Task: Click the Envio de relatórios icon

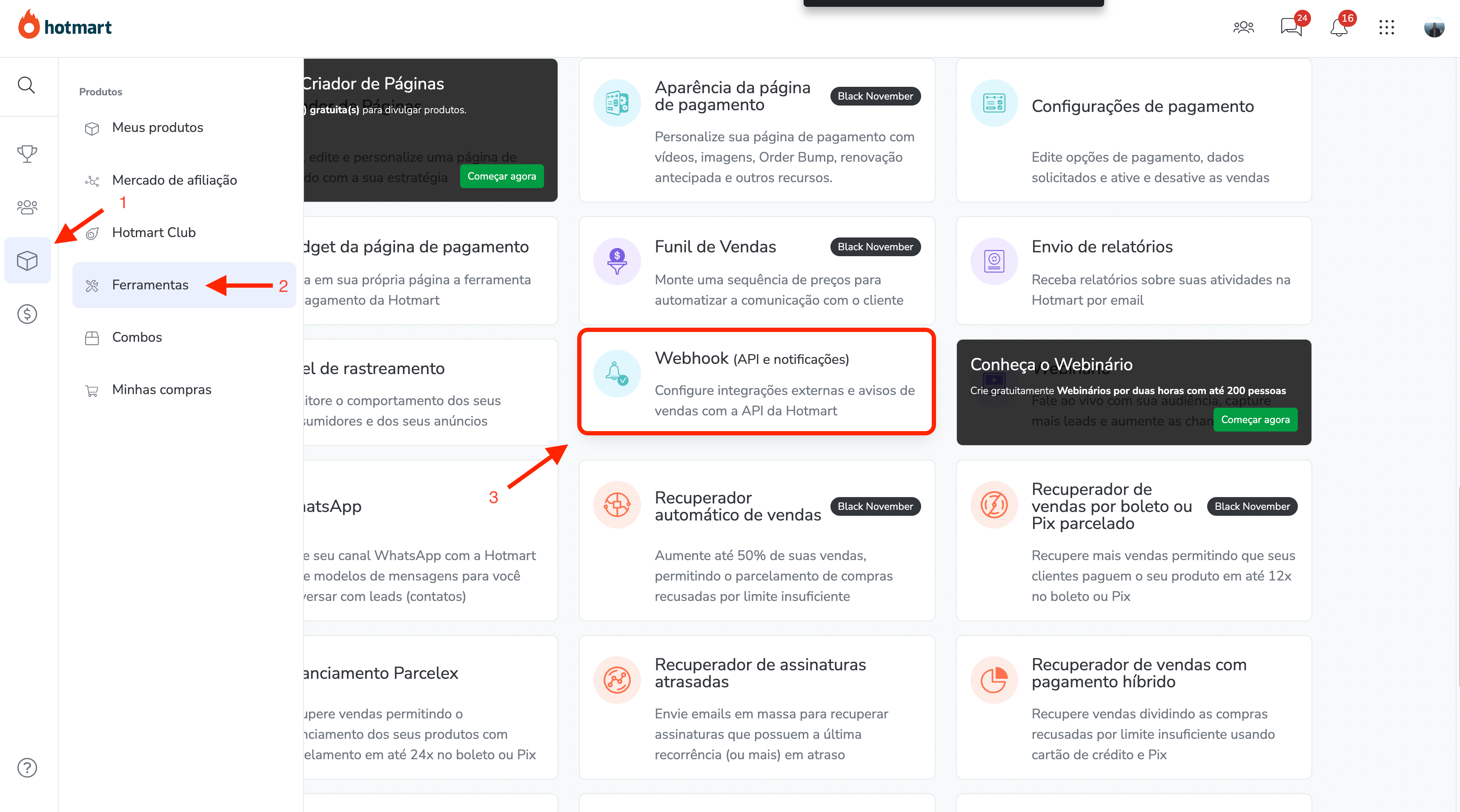Action: pos(993,261)
